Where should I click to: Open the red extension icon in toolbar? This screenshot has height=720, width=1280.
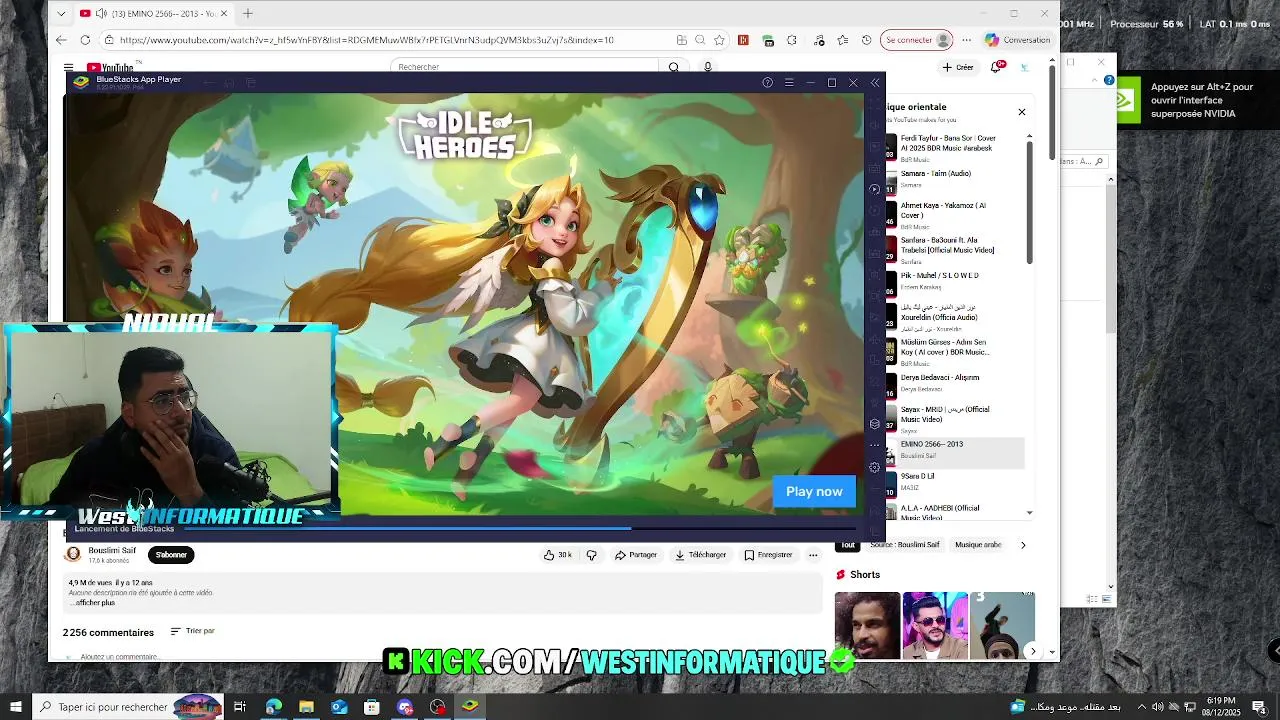(x=743, y=40)
